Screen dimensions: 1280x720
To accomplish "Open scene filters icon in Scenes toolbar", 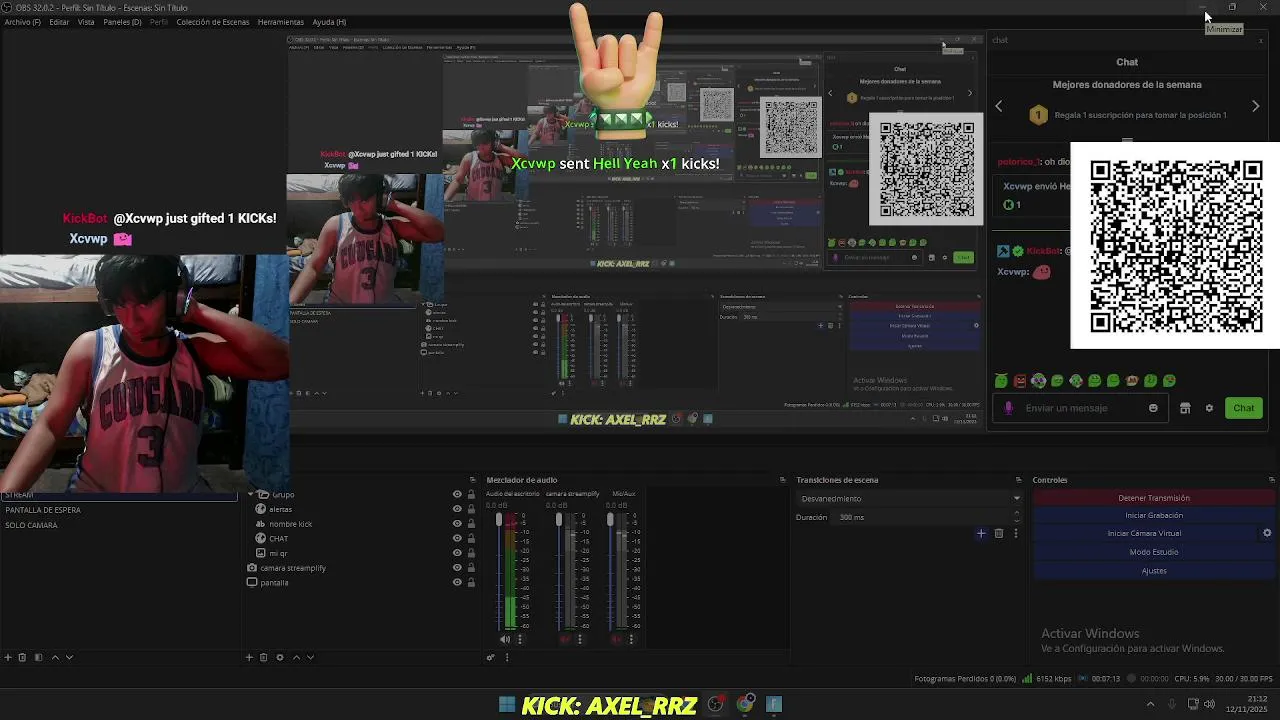I will point(38,657).
